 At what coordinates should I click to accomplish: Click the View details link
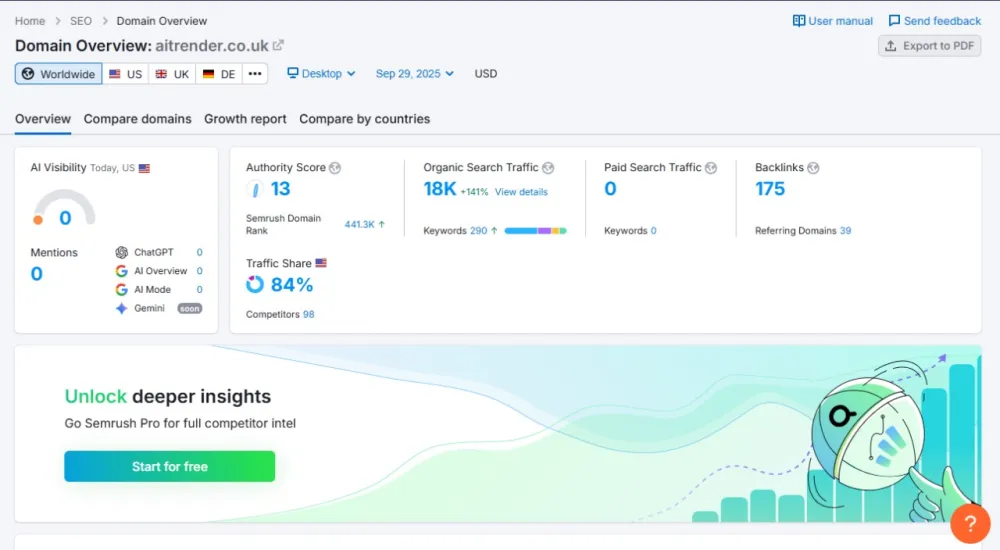point(521,192)
